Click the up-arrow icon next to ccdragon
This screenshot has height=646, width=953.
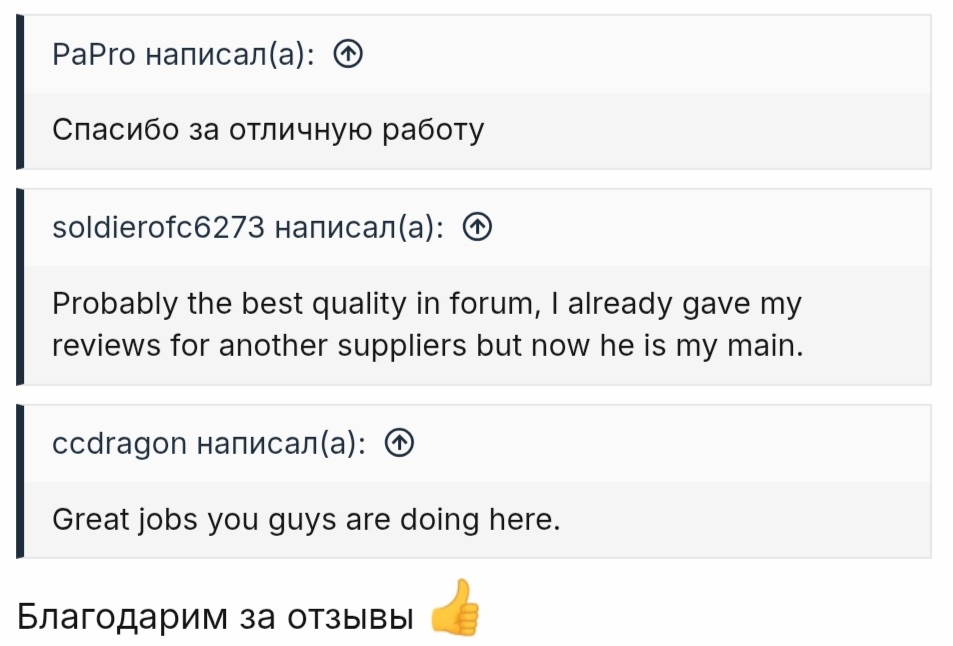399,443
